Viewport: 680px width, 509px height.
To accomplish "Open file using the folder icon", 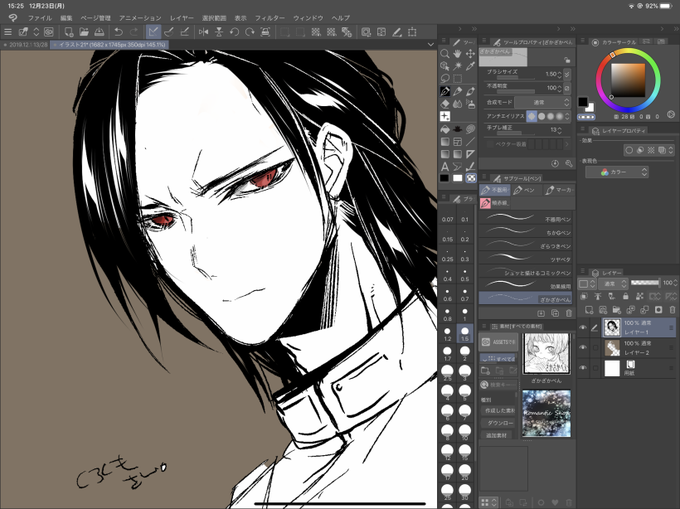I will pos(84,32).
